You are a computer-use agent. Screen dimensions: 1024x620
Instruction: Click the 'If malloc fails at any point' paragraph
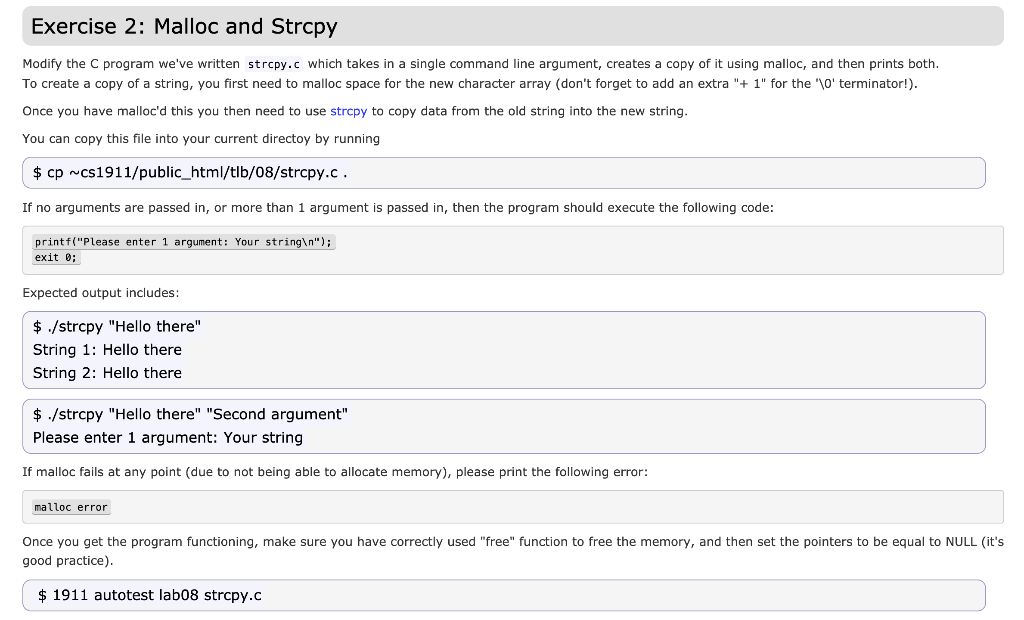coord(335,472)
